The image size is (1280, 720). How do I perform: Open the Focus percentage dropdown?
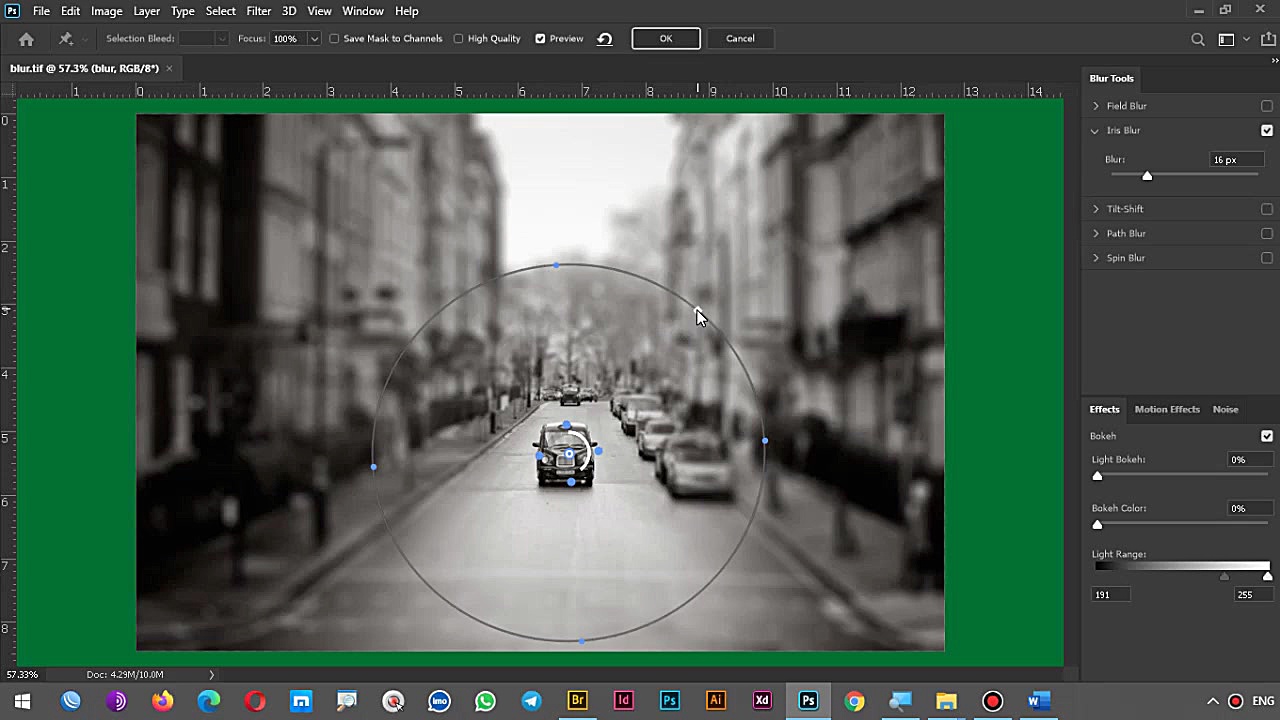coord(314,39)
